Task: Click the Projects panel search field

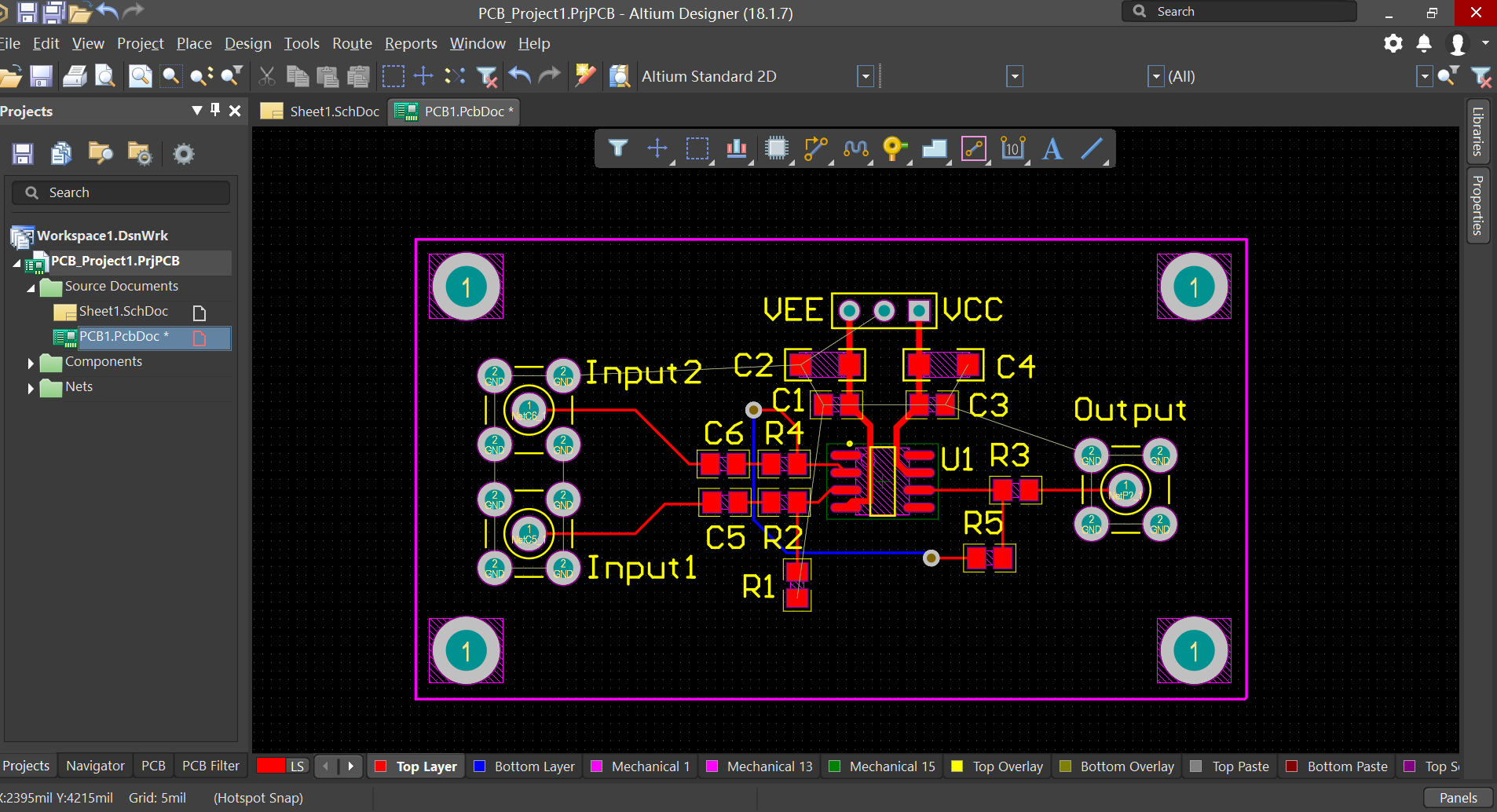Action: pos(121,192)
